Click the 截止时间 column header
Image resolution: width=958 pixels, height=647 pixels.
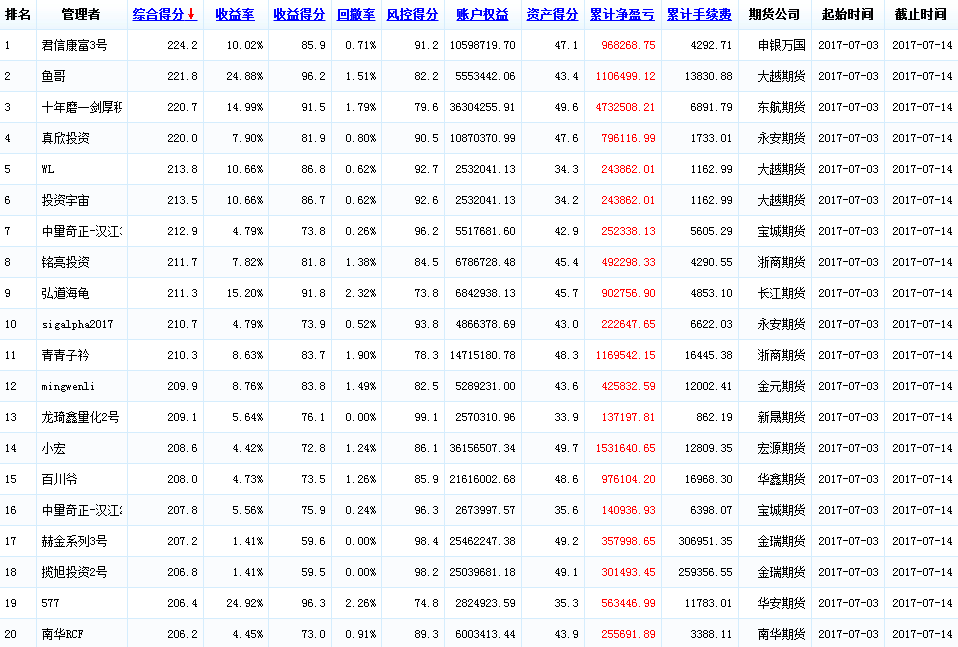pos(920,15)
